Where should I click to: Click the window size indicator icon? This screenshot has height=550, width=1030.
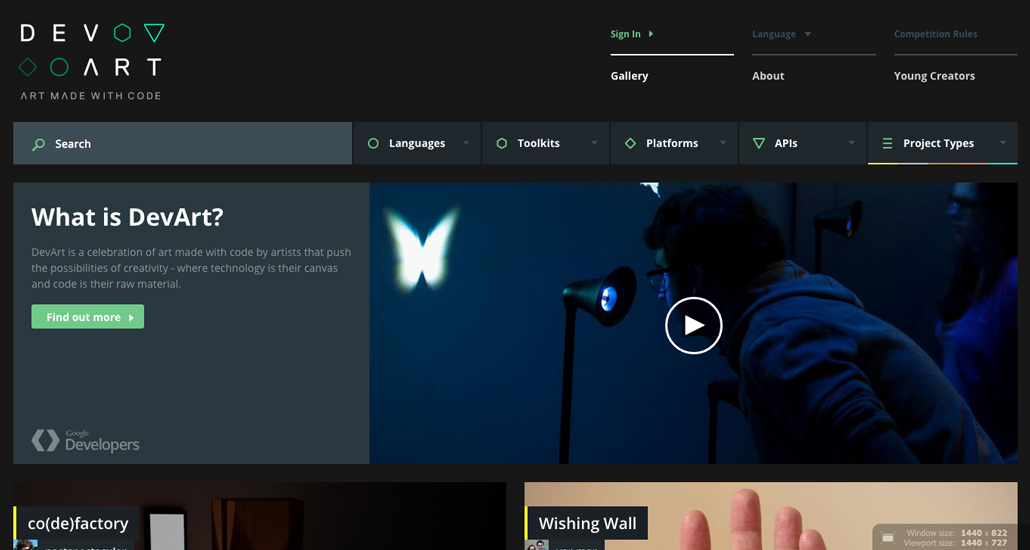[887, 537]
